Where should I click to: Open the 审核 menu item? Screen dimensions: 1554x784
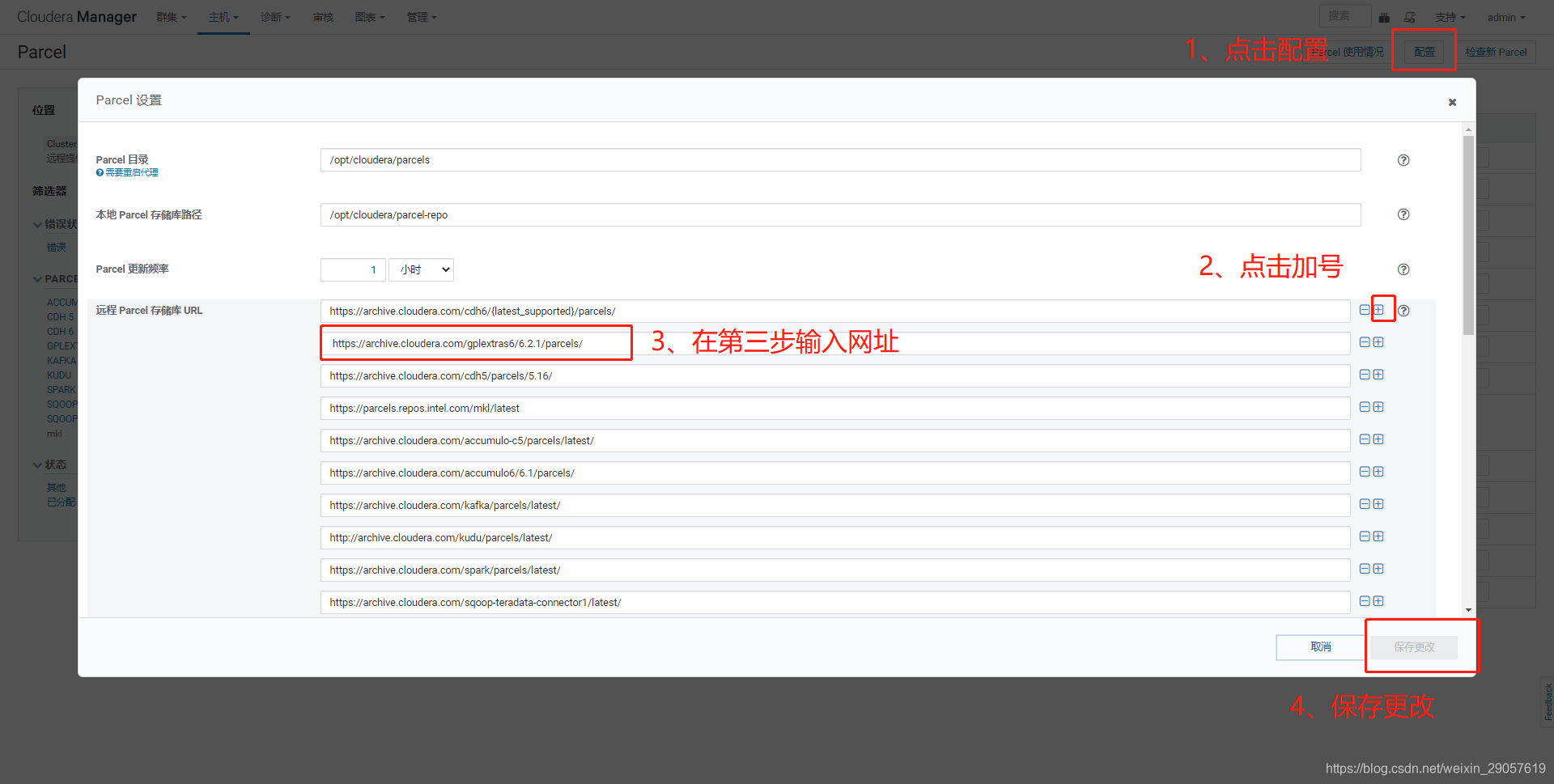(x=323, y=17)
